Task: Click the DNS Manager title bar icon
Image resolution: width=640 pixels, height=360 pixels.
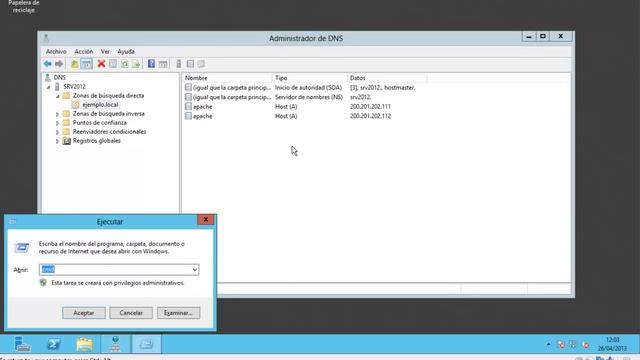Action: [x=46, y=38]
